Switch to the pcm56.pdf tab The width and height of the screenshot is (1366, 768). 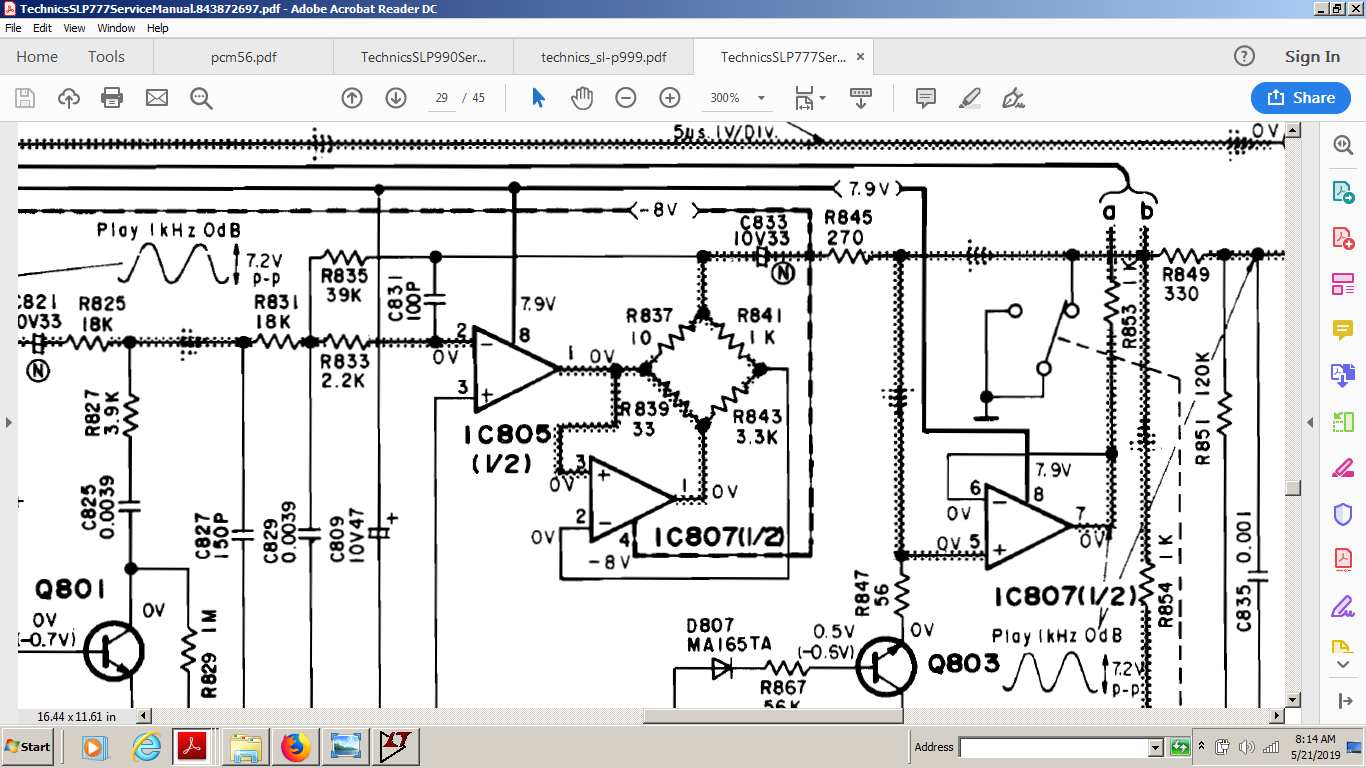click(244, 57)
